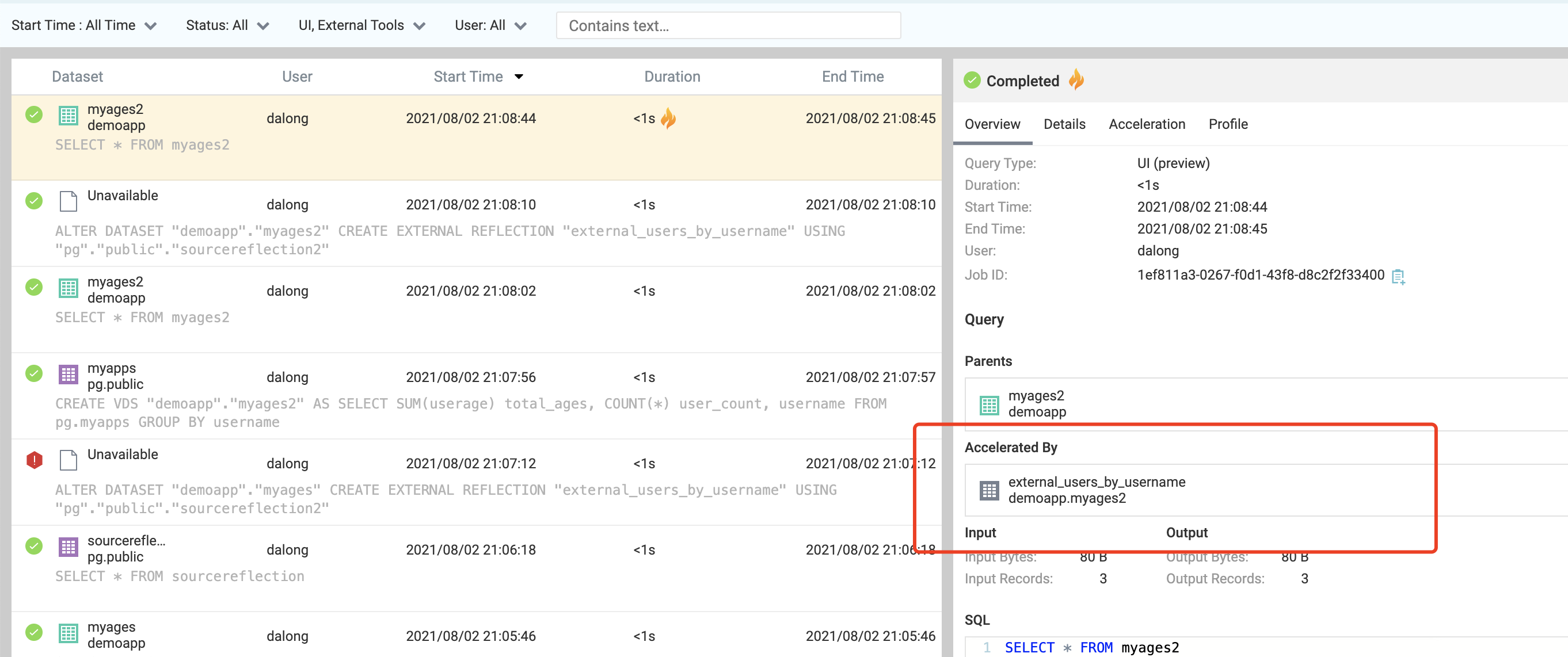This screenshot has width=1568, height=657.
Task: Switch to the Overview tab
Action: point(992,124)
